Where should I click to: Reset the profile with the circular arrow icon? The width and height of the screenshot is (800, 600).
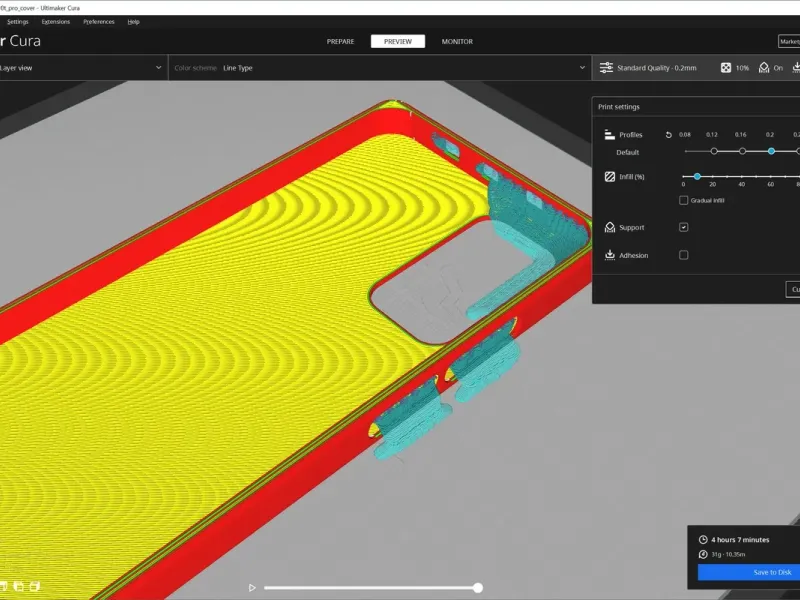(x=668, y=135)
